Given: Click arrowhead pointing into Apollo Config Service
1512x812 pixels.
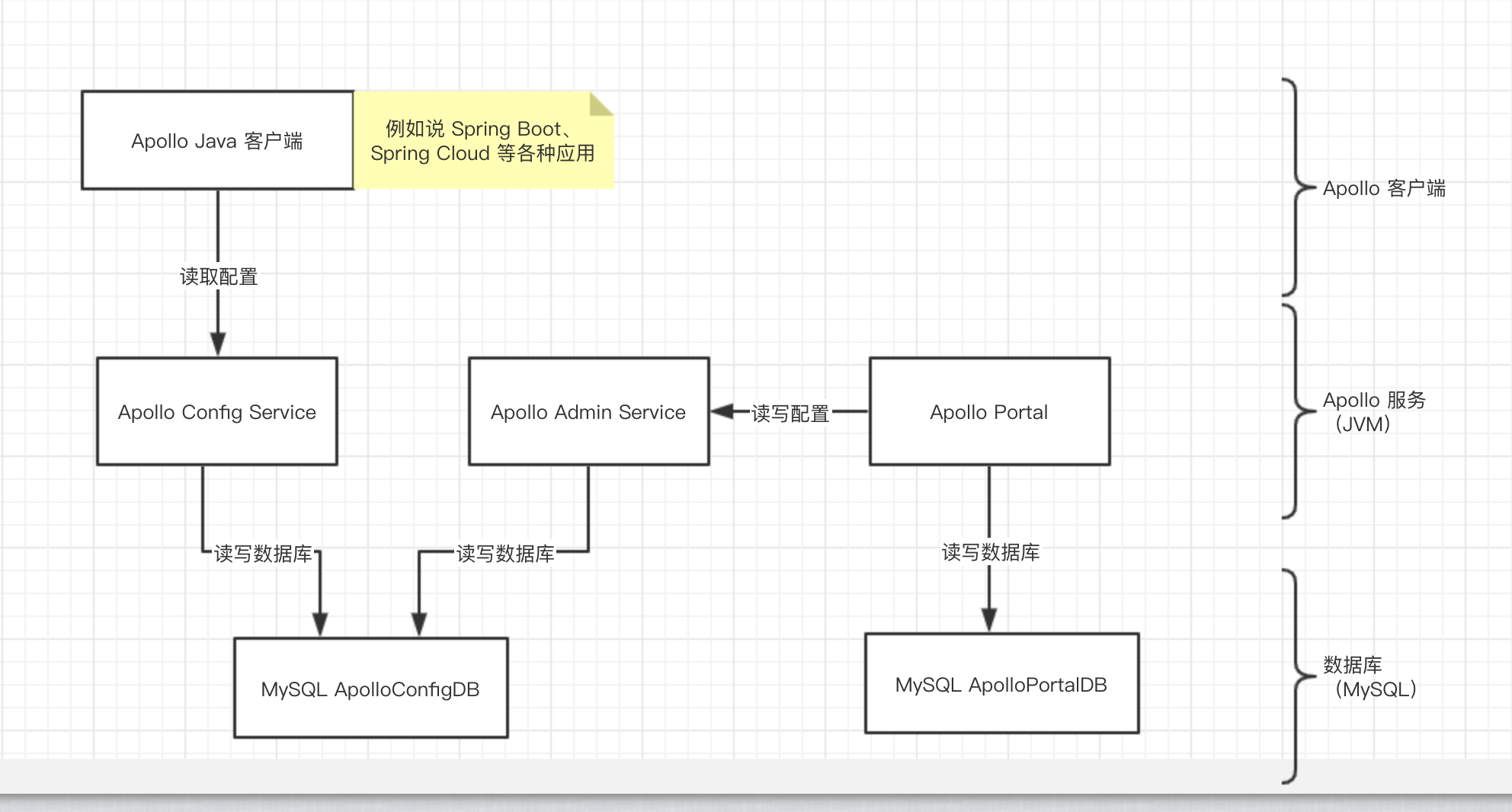Looking at the screenshot, I should click(218, 345).
